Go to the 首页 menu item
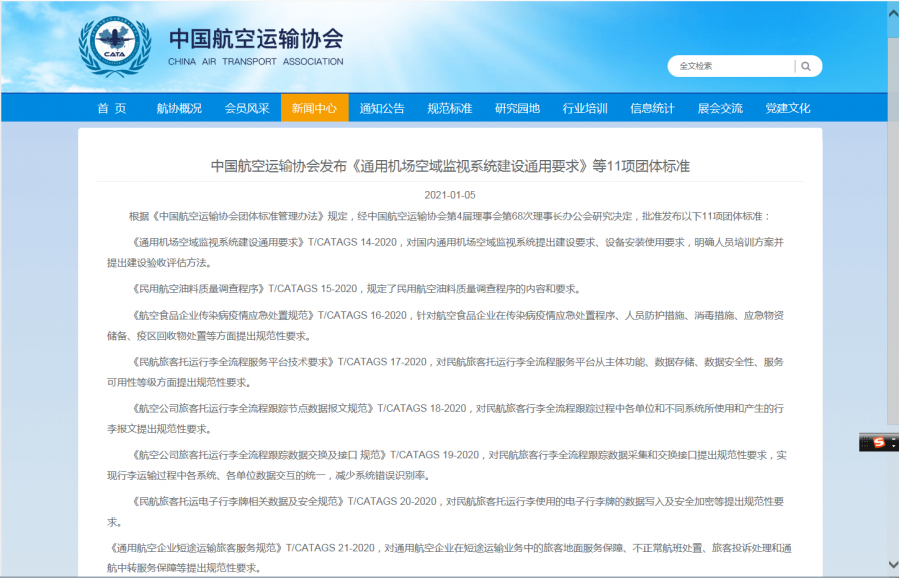This screenshot has height=578, width=899. 113,107
